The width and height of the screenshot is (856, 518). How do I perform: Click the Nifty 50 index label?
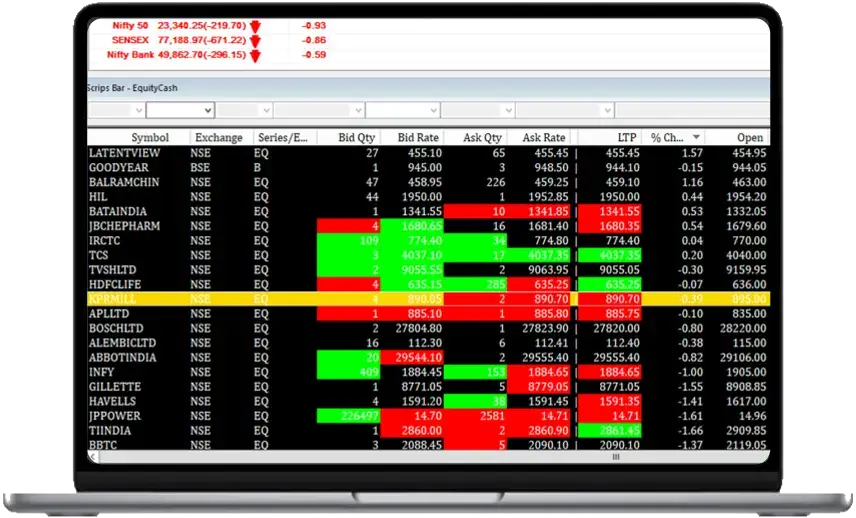[130, 26]
